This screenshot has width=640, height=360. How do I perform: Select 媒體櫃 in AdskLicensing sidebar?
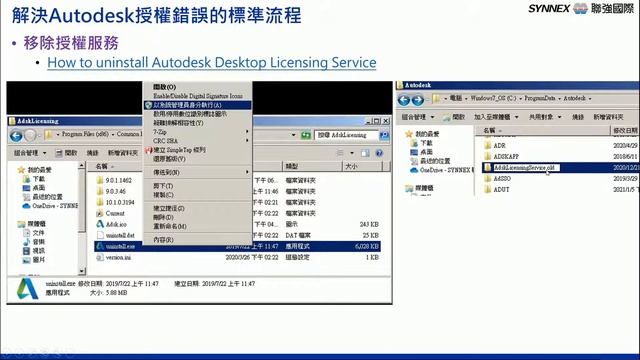[32, 224]
